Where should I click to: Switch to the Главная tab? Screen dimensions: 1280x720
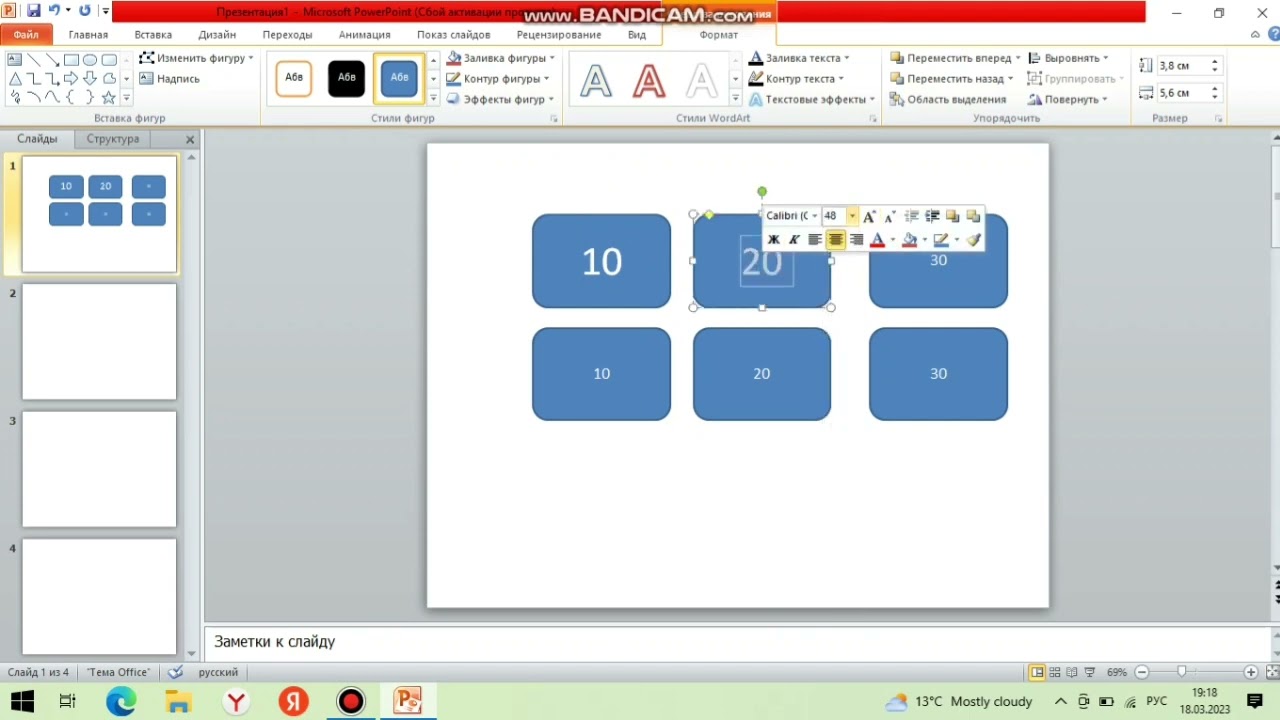(88, 34)
